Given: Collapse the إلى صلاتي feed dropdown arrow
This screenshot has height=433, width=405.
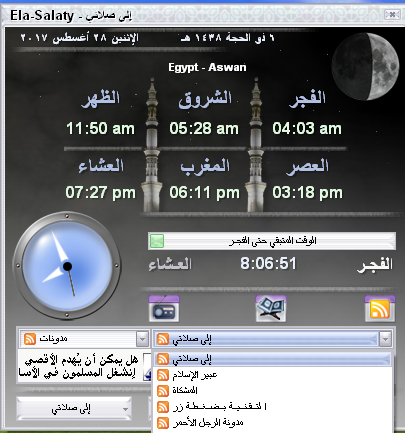Looking at the screenshot, I should (385, 339).
